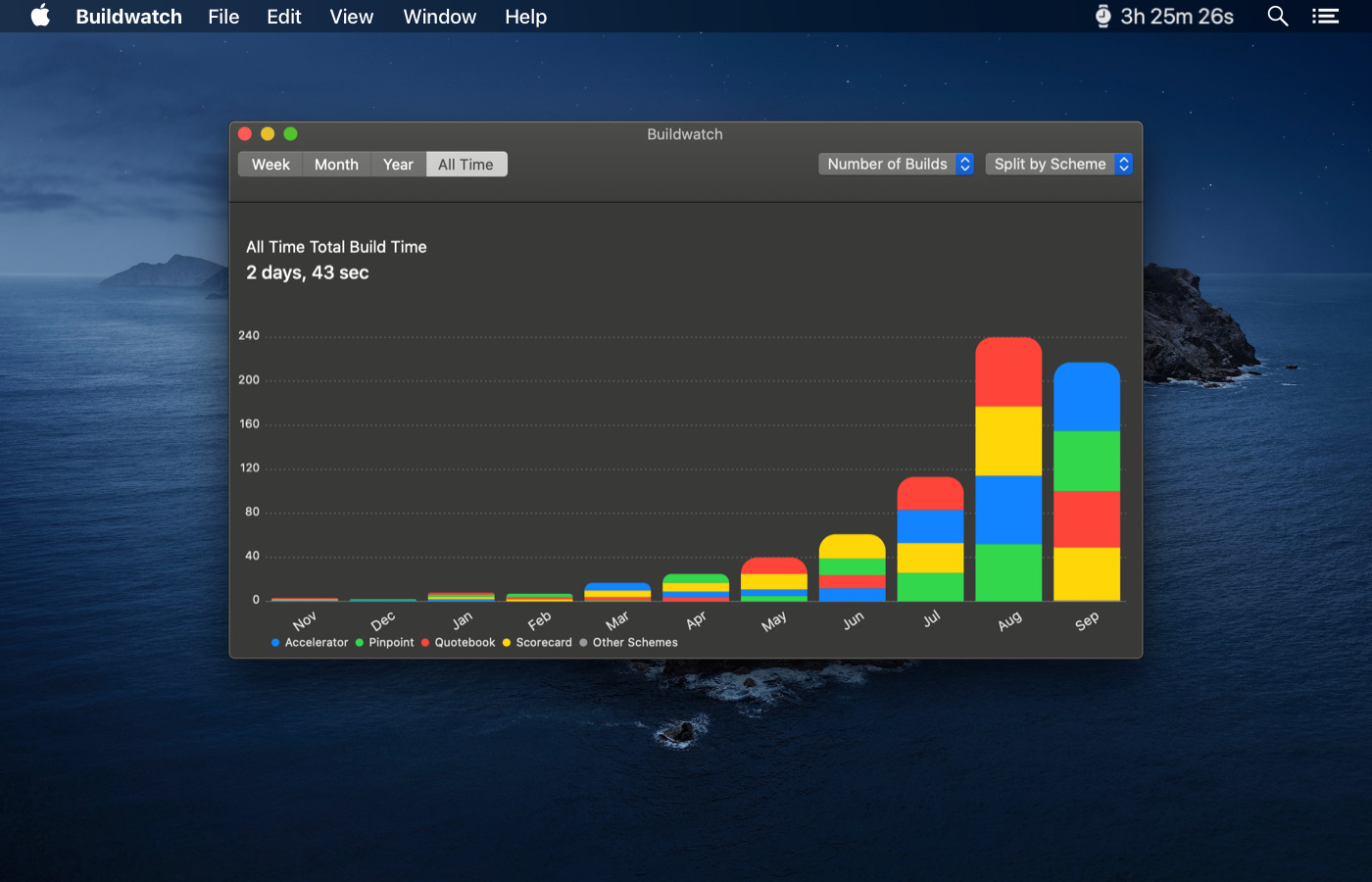The image size is (1372, 882).
Task: Switch the time range to Week
Action: (x=270, y=165)
